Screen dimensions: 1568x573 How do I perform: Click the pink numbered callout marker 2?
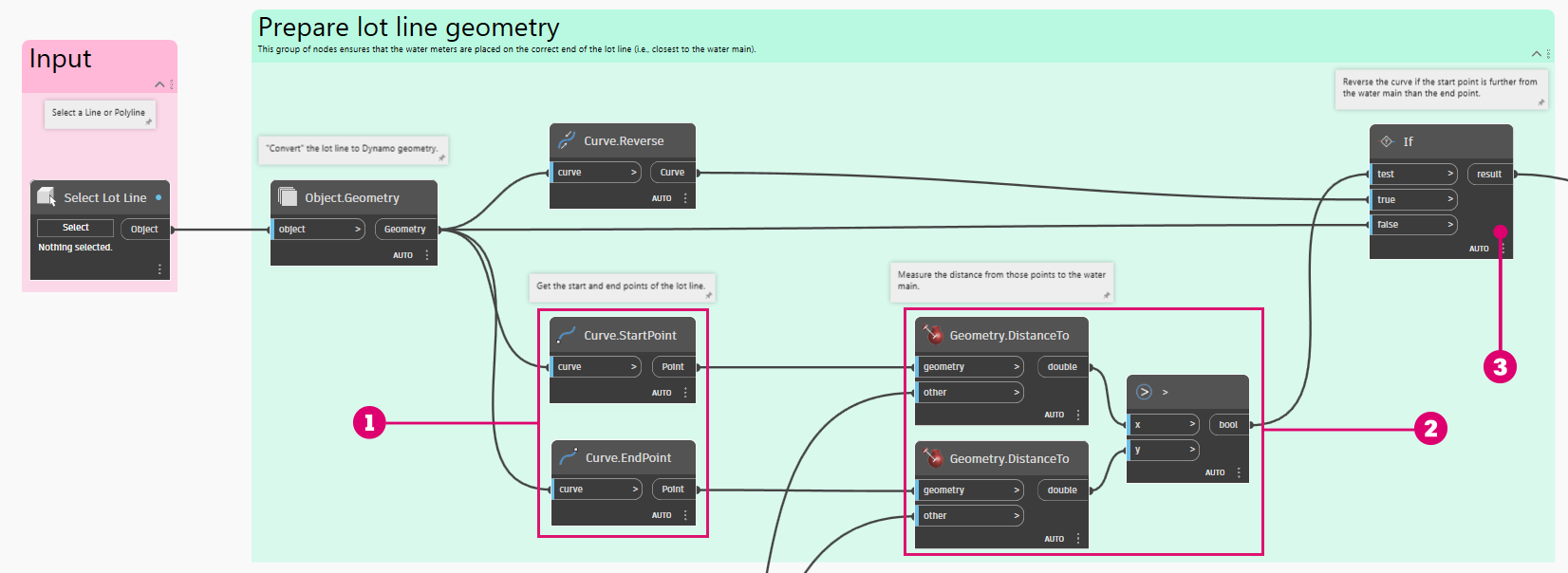[1430, 429]
